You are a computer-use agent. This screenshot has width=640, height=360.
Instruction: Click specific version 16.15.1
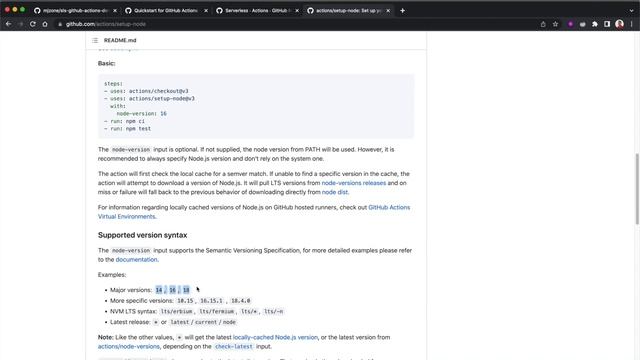pyautogui.click(x=211, y=301)
